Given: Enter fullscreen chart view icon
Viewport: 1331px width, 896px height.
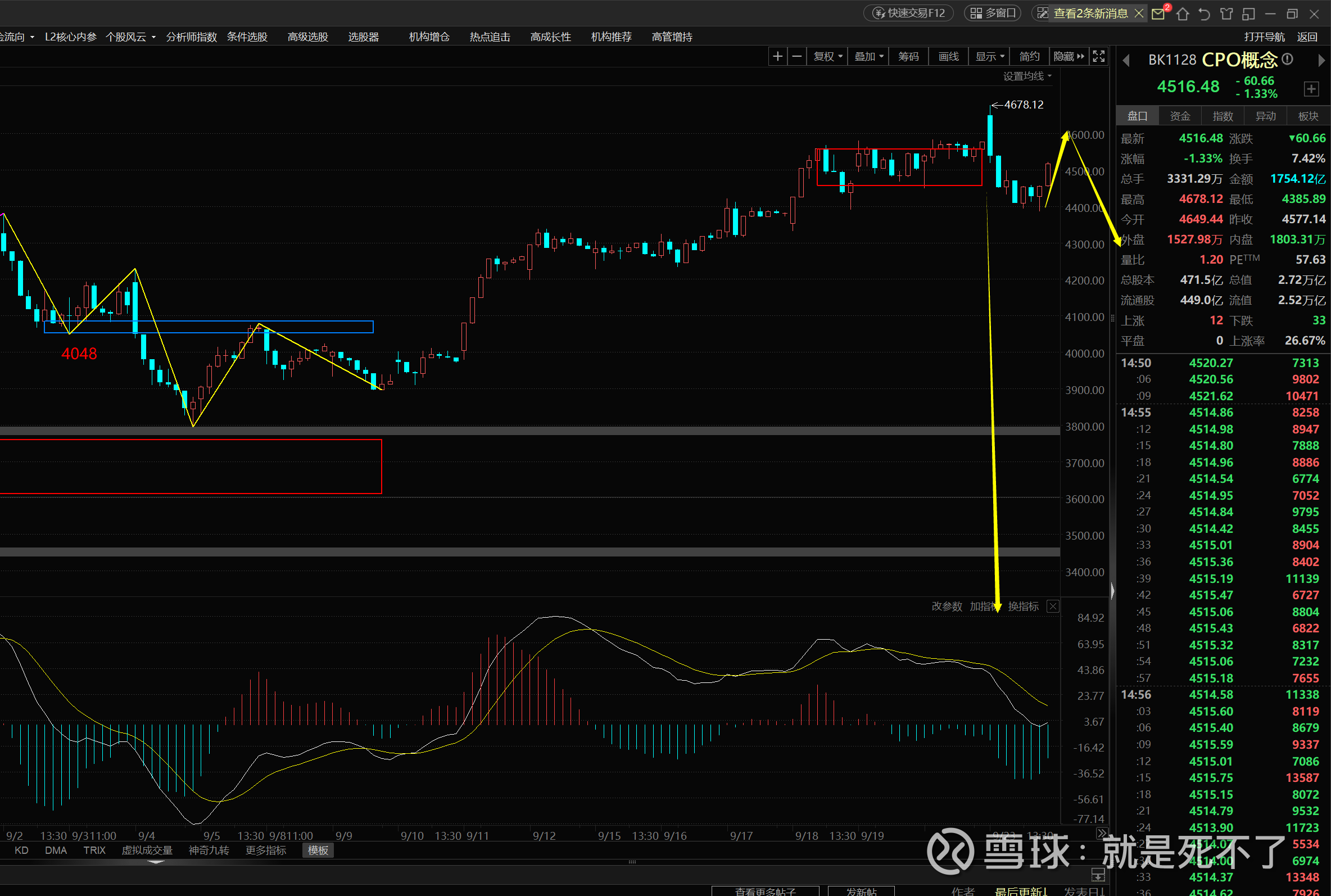Looking at the screenshot, I should 1098,57.
